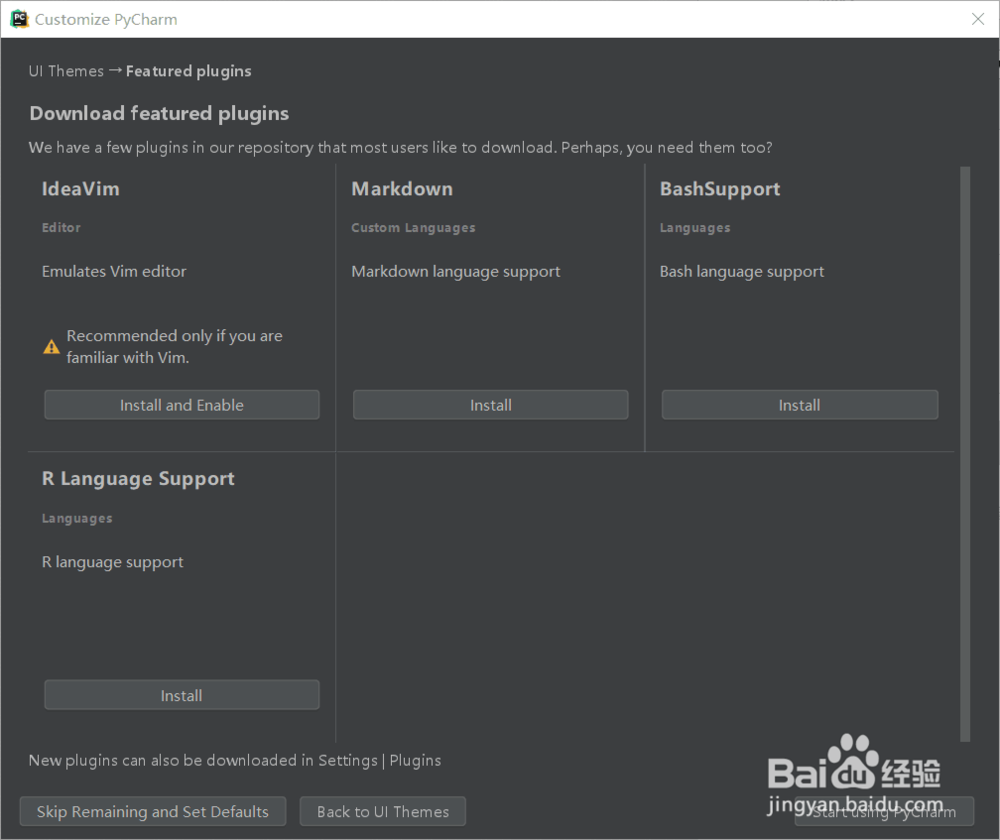Click 'Editor' category label under IdeaVim
This screenshot has width=1000, height=840.
tap(61, 228)
